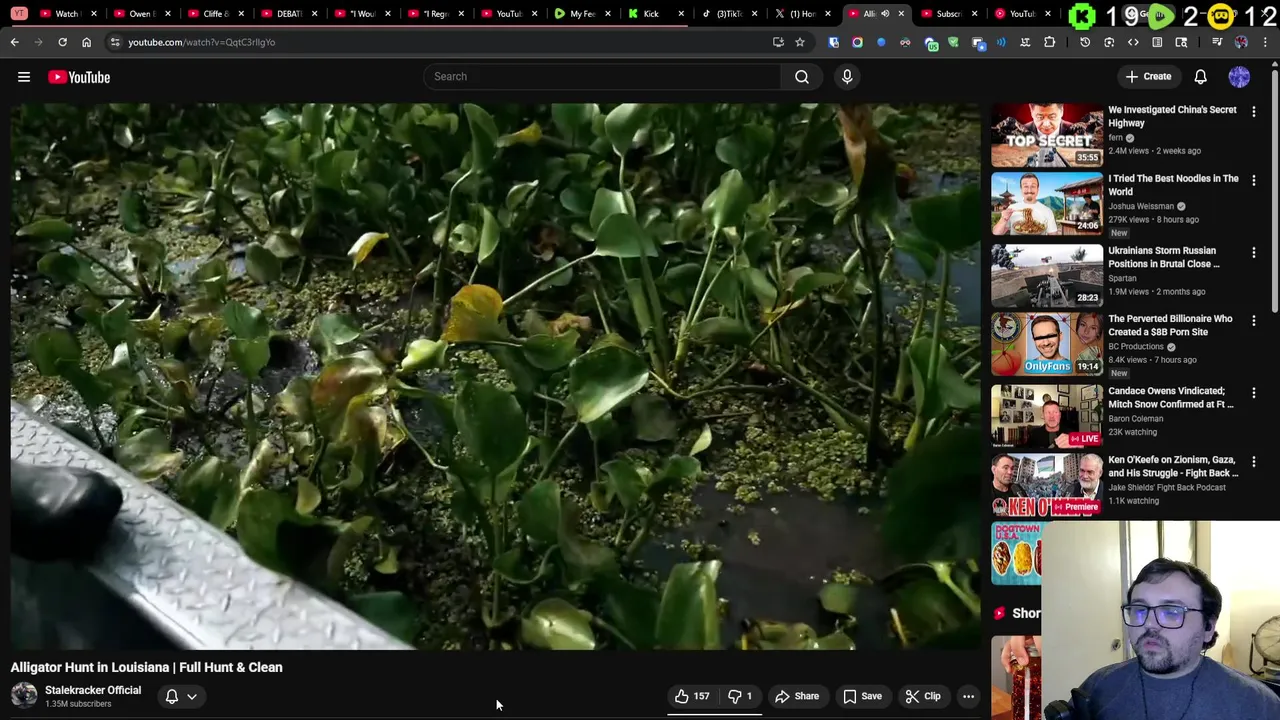This screenshot has height=720, width=1280.
Task: Open options for Ken O'Keefe video
Action: [1253, 462]
